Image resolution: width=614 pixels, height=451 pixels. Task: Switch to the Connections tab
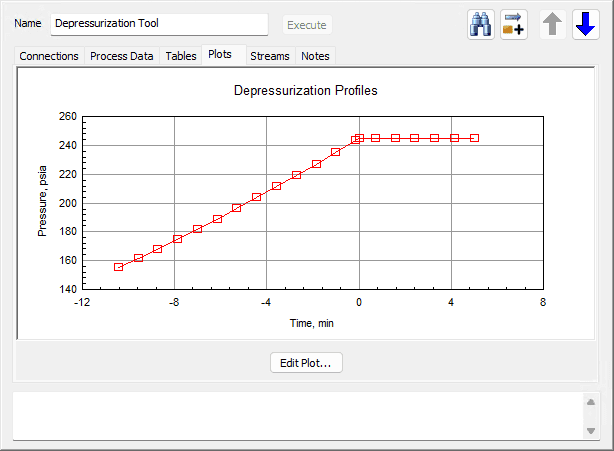pyautogui.click(x=49, y=56)
